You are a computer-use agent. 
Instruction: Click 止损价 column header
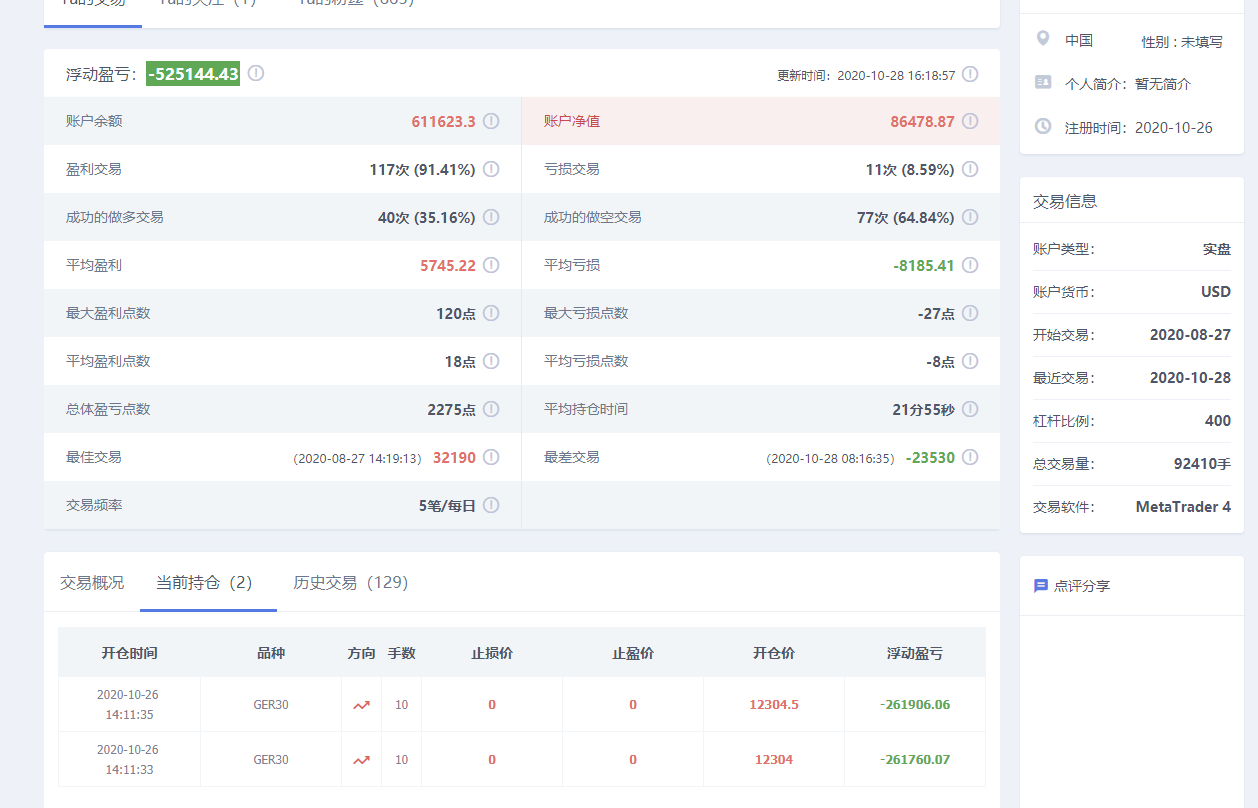tap(492, 653)
